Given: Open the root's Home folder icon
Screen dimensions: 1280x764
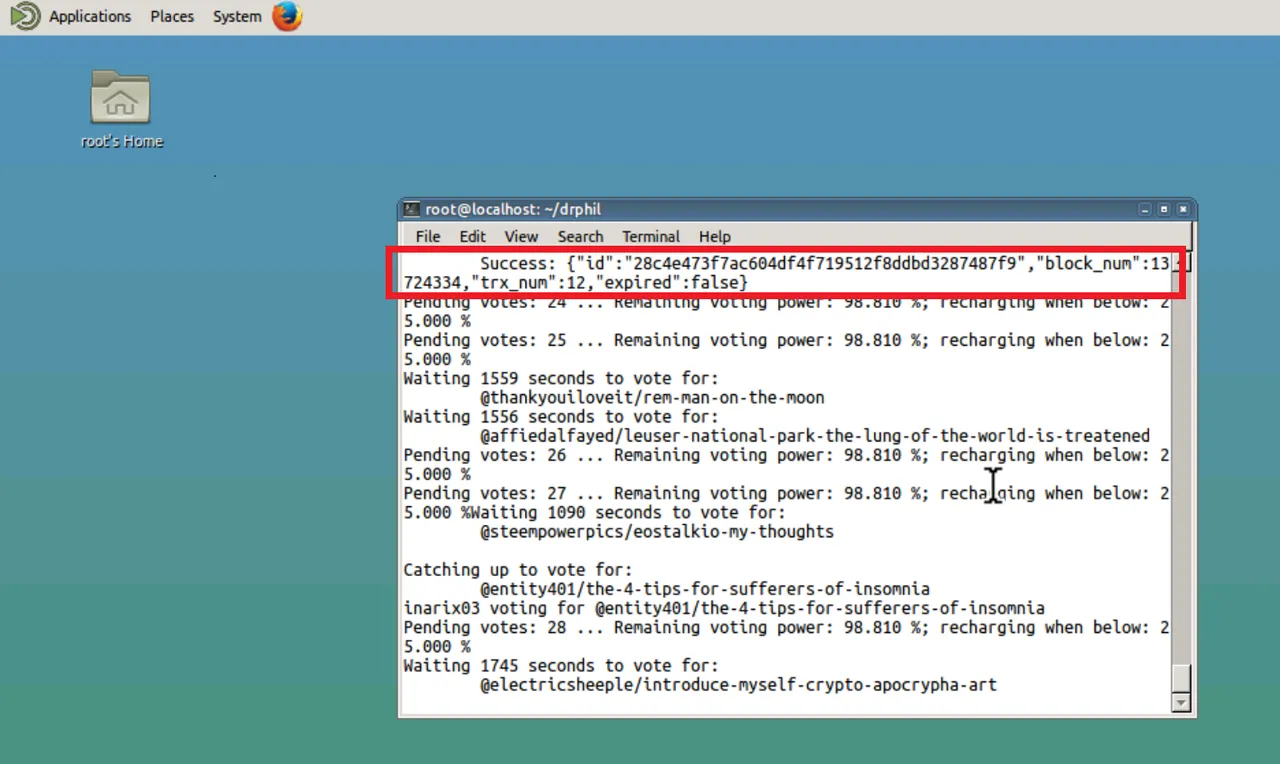Looking at the screenshot, I should pos(120,97).
